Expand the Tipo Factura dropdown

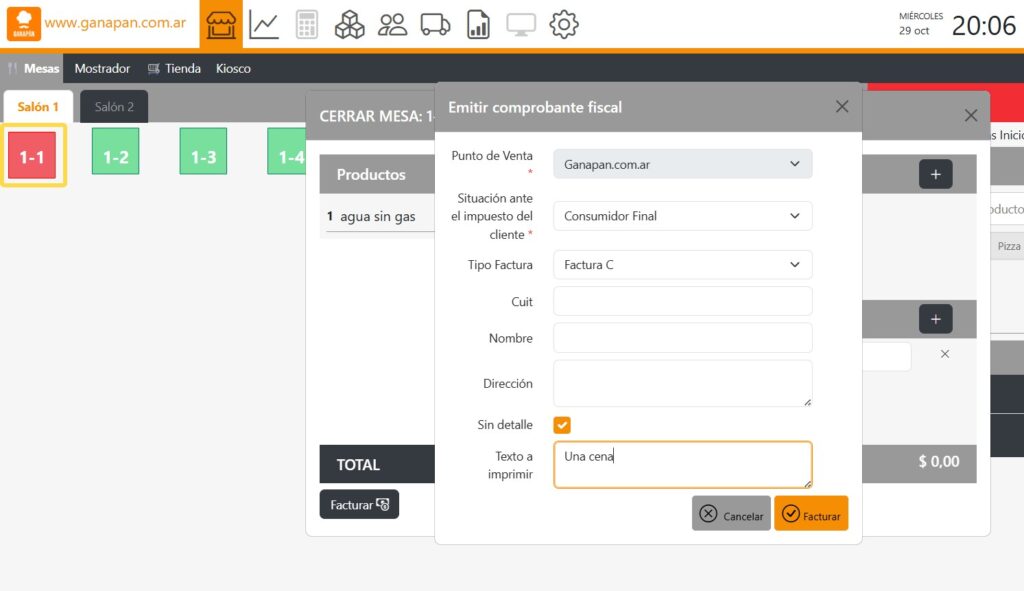682,265
